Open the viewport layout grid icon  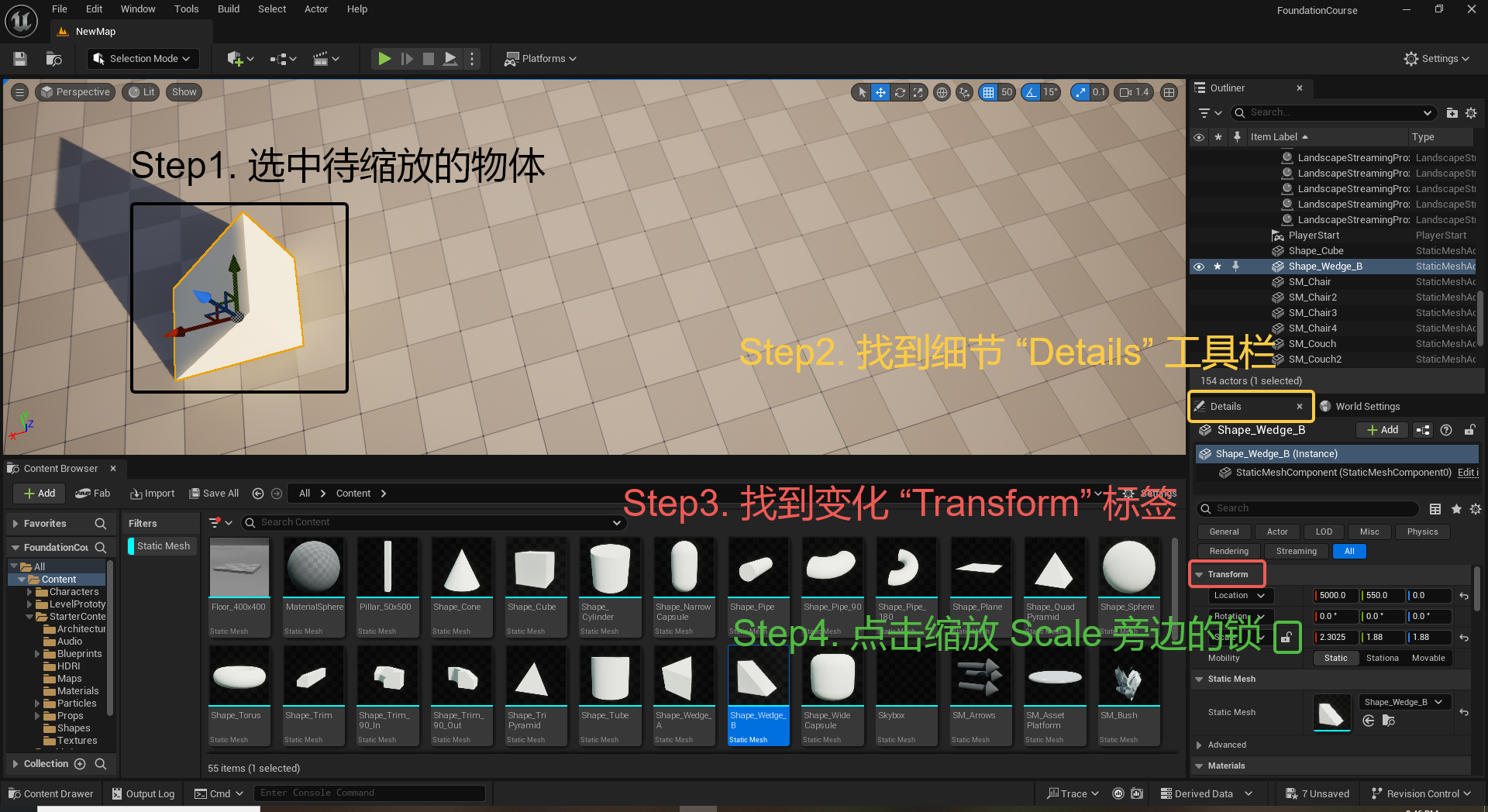[x=1169, y=92]
